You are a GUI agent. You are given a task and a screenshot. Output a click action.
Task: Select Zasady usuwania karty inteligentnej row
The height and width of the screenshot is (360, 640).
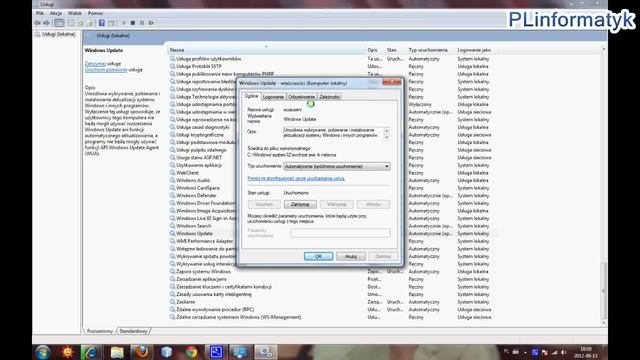333,294
